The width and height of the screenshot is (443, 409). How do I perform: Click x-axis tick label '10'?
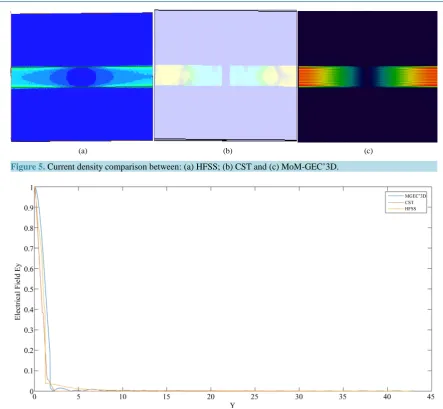coord(122,397)
